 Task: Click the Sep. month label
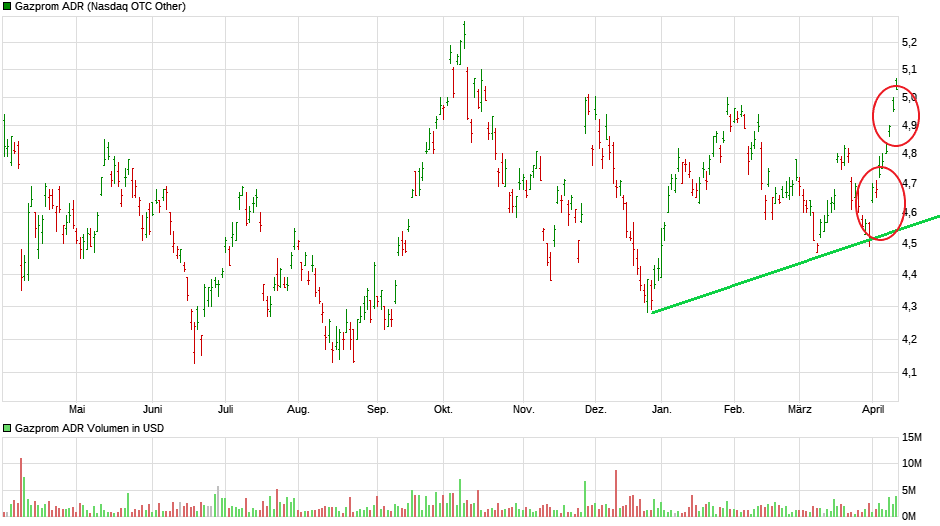378,410
